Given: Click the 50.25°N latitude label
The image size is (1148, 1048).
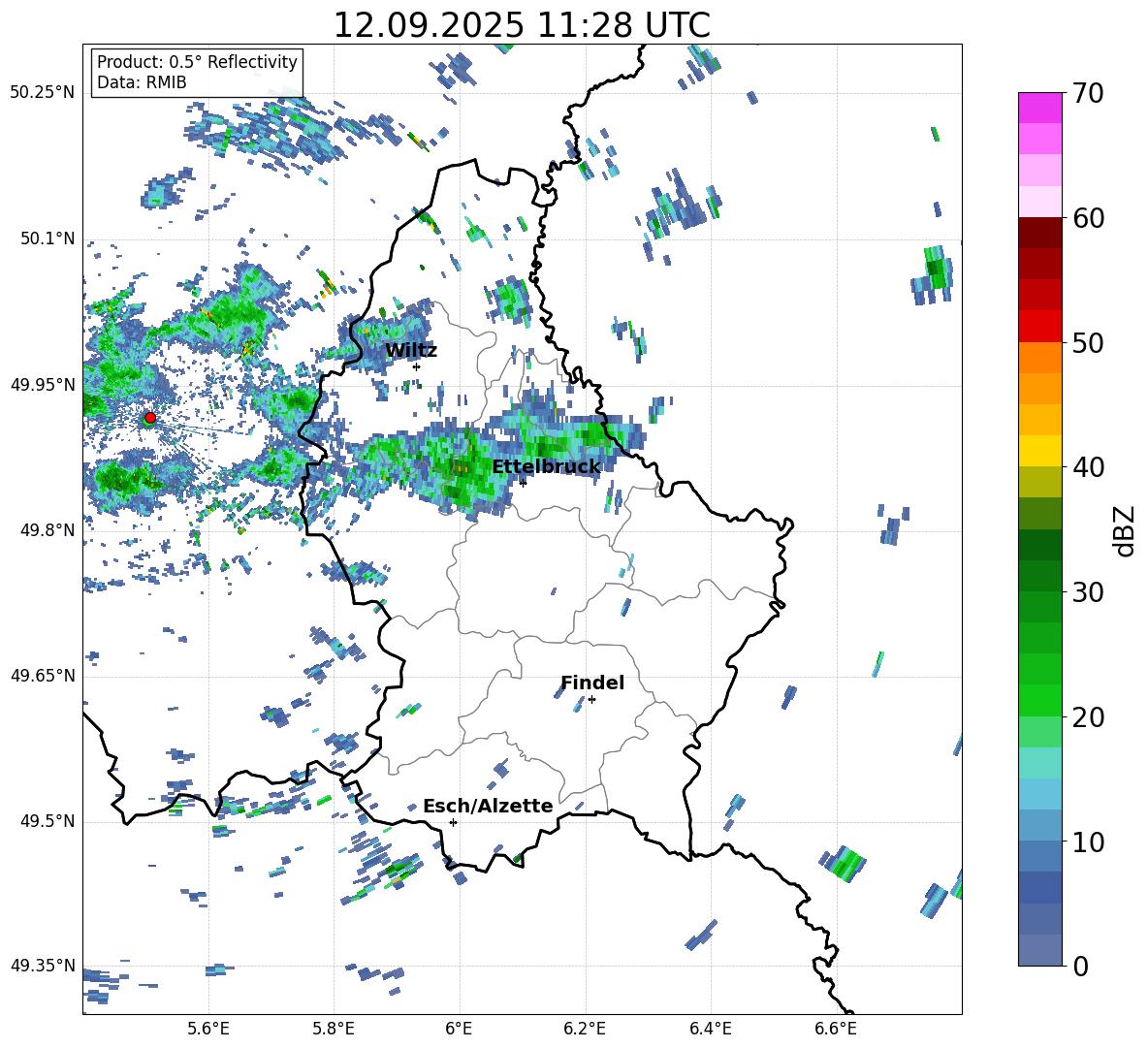Looking at the screenshot, I should pos(43,93).
